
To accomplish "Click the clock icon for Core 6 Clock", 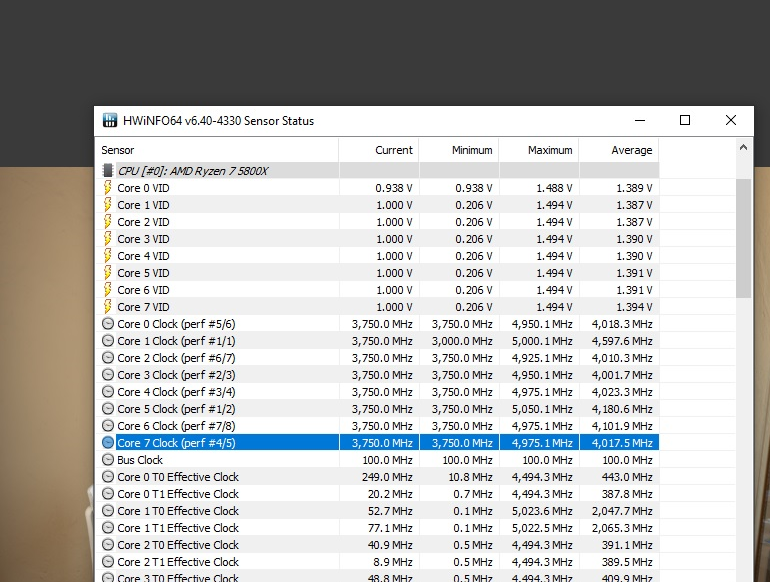I will tap(108, 426).
